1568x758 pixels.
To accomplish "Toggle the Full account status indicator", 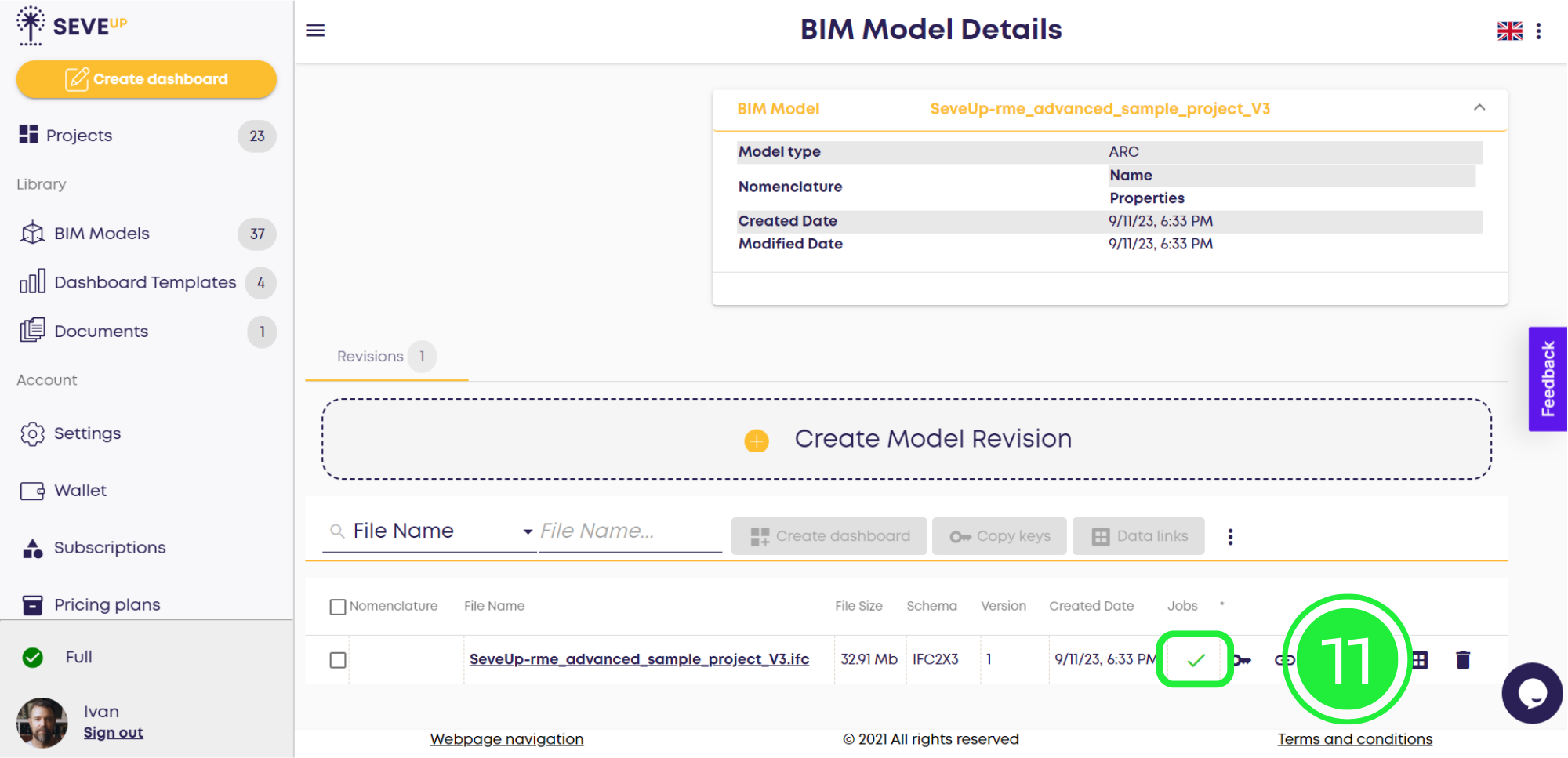I will pyautogui.click(x=31, y=657).
